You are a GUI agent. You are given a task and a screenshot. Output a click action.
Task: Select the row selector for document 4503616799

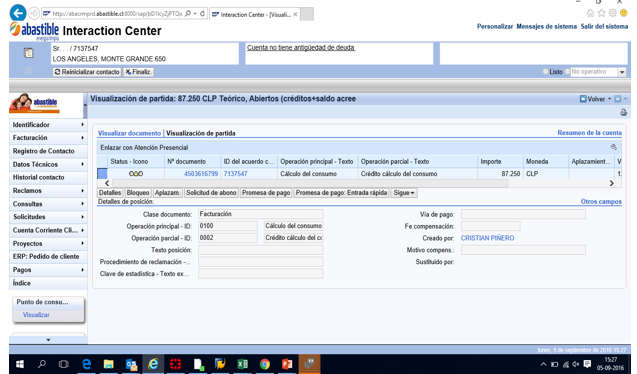(x=102, y=174)
